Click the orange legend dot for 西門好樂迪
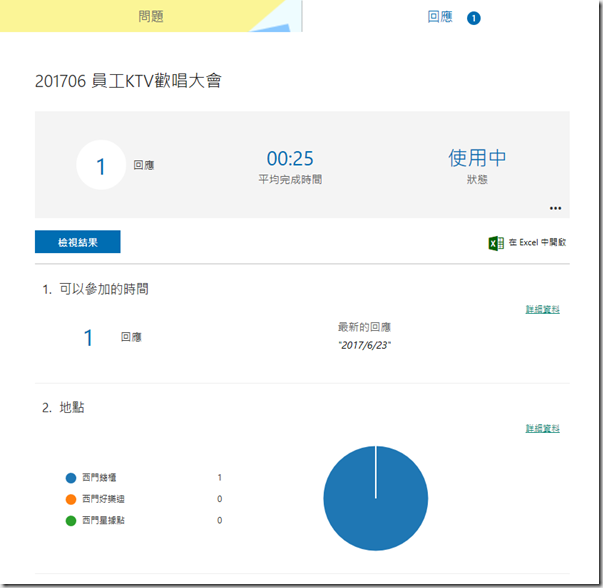The height and width of the screenshot is (588, 603). pyautogui.click(x=70, y=499)
